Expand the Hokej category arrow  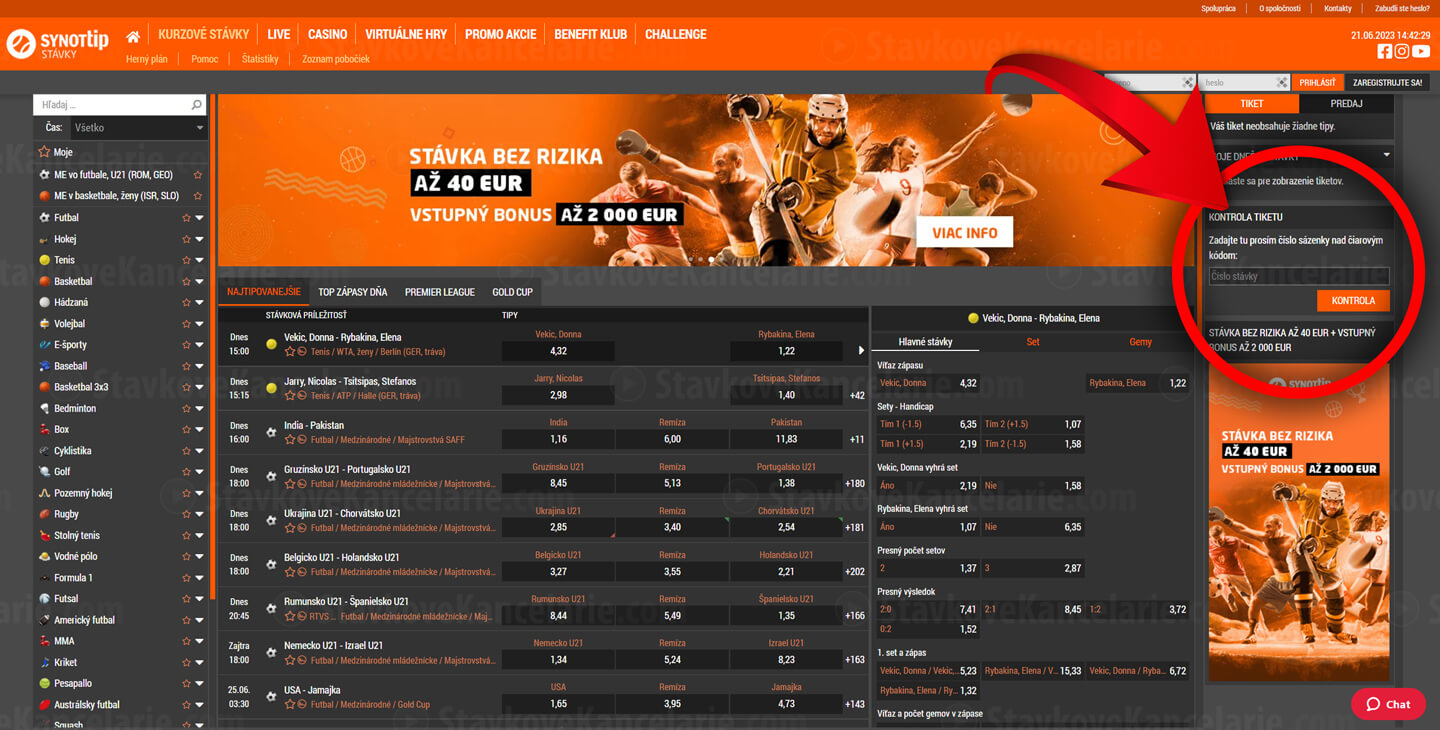coord(199,239)
